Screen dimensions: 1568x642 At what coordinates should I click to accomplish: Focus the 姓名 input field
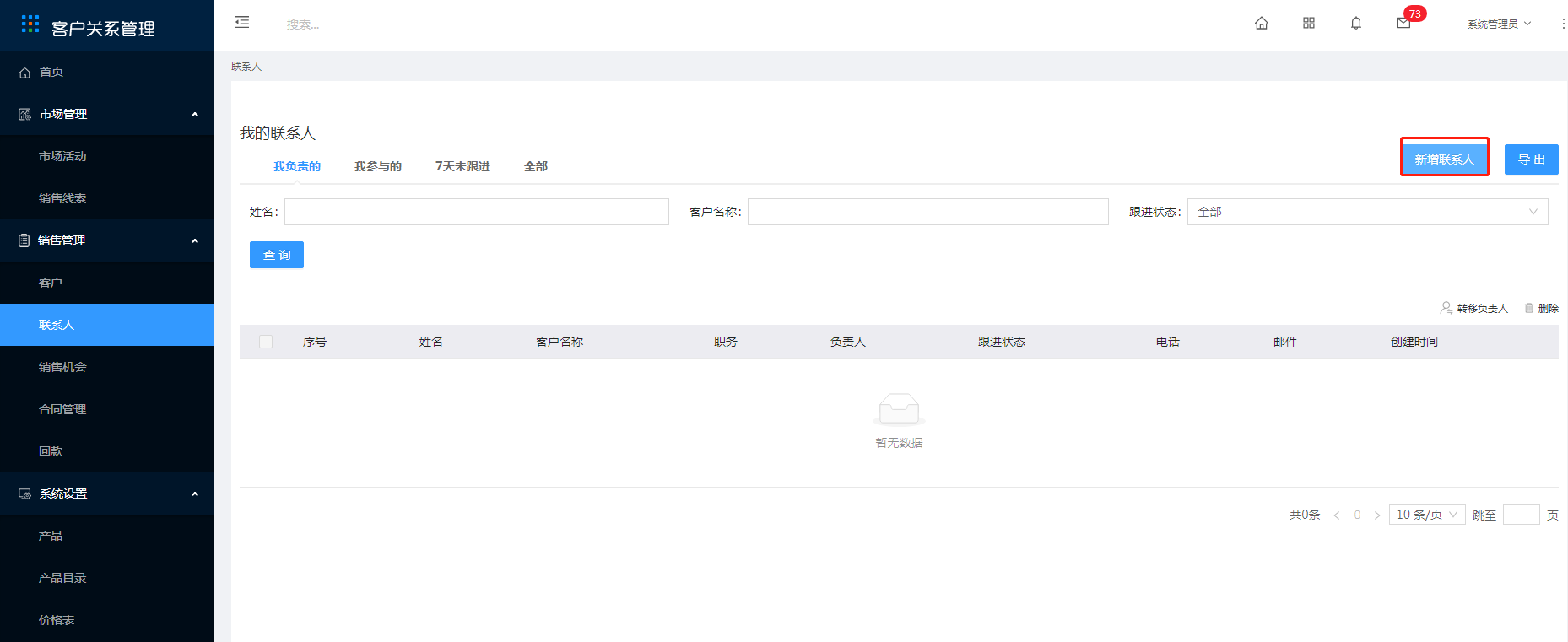pos(477,212)
